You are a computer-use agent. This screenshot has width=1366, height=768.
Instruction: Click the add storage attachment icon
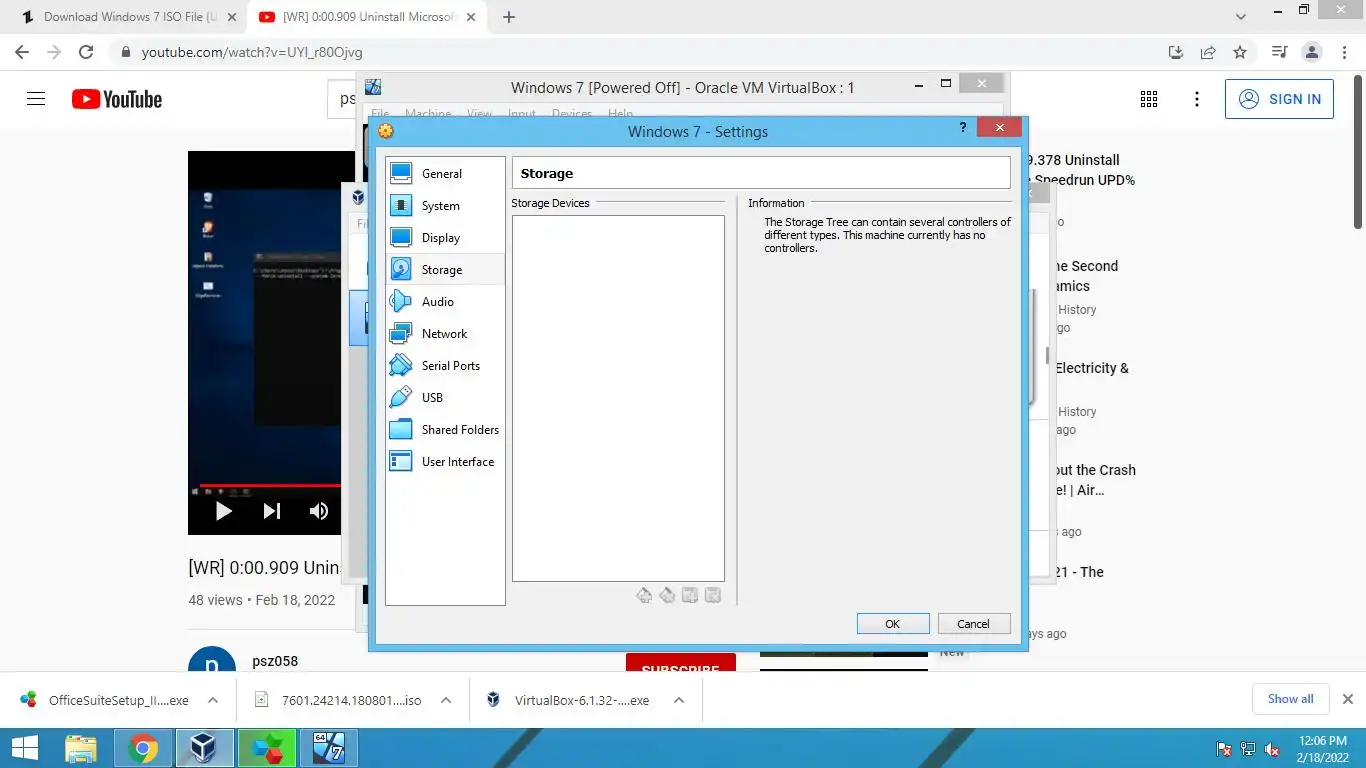click(690, 596)
